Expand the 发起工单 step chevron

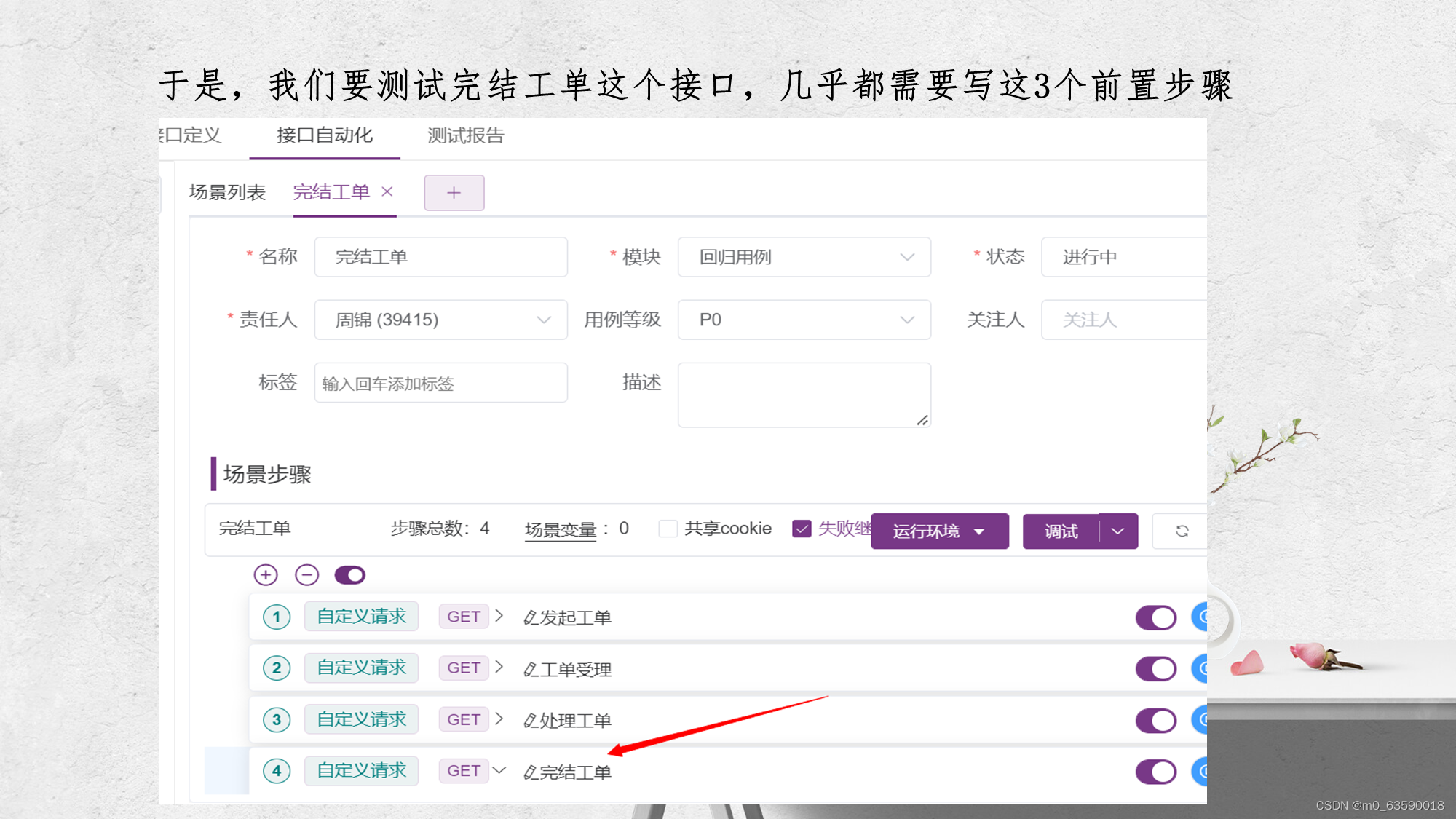[499, 616]
